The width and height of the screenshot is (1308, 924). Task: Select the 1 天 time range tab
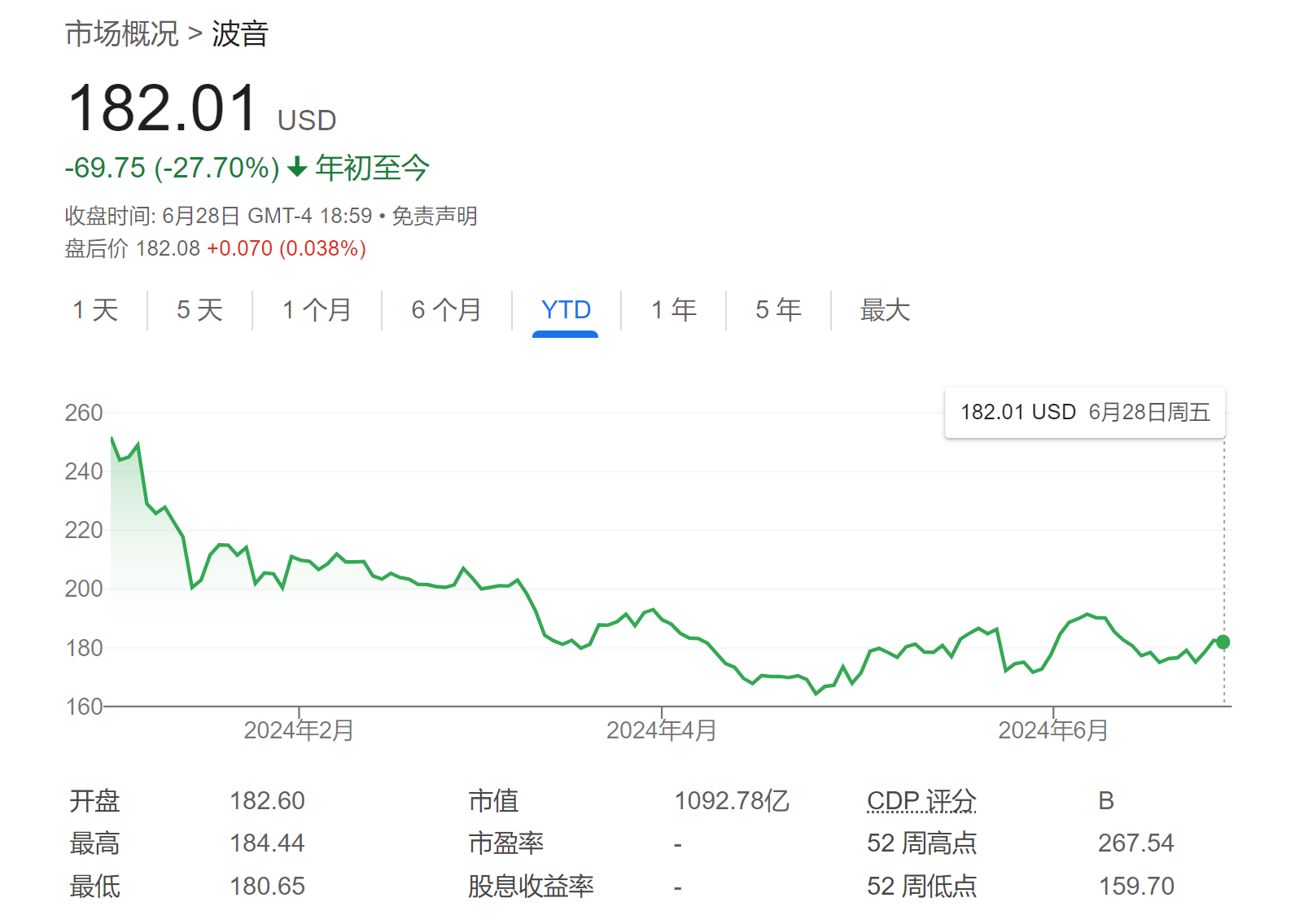[95, 310]
